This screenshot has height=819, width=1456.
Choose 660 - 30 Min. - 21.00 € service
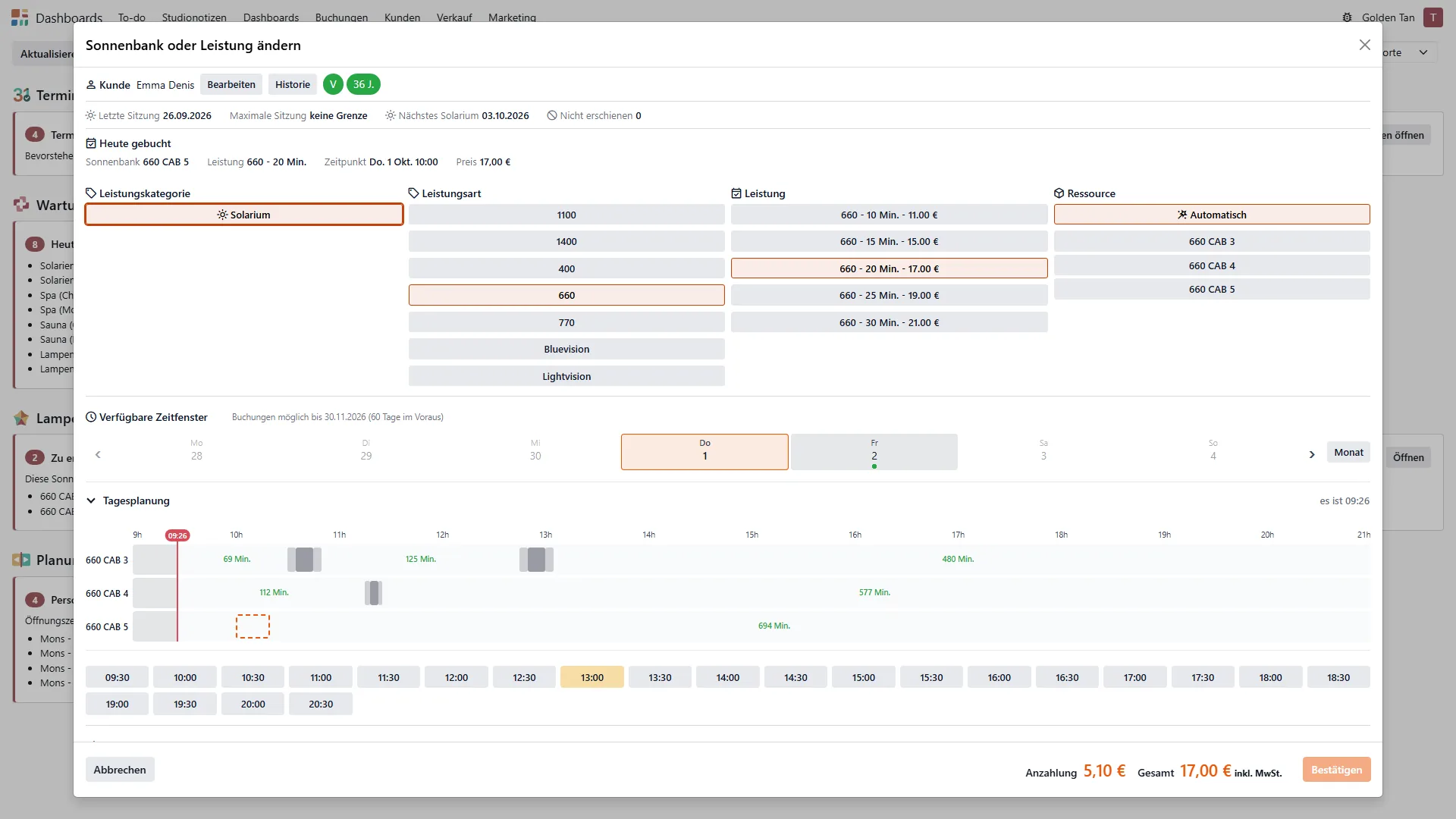click(x=889, y=322)
